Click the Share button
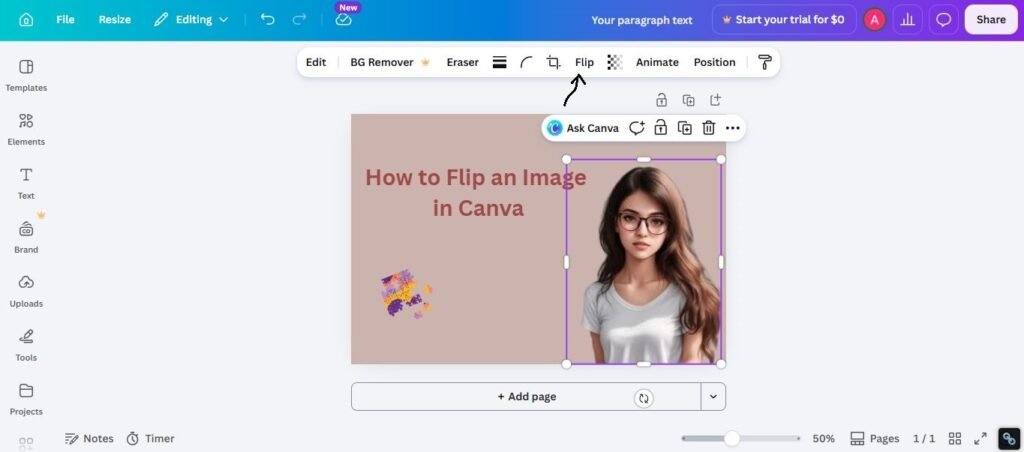Image resolution: width=1024 pixels, height=452 pixels. pos(991,20)
